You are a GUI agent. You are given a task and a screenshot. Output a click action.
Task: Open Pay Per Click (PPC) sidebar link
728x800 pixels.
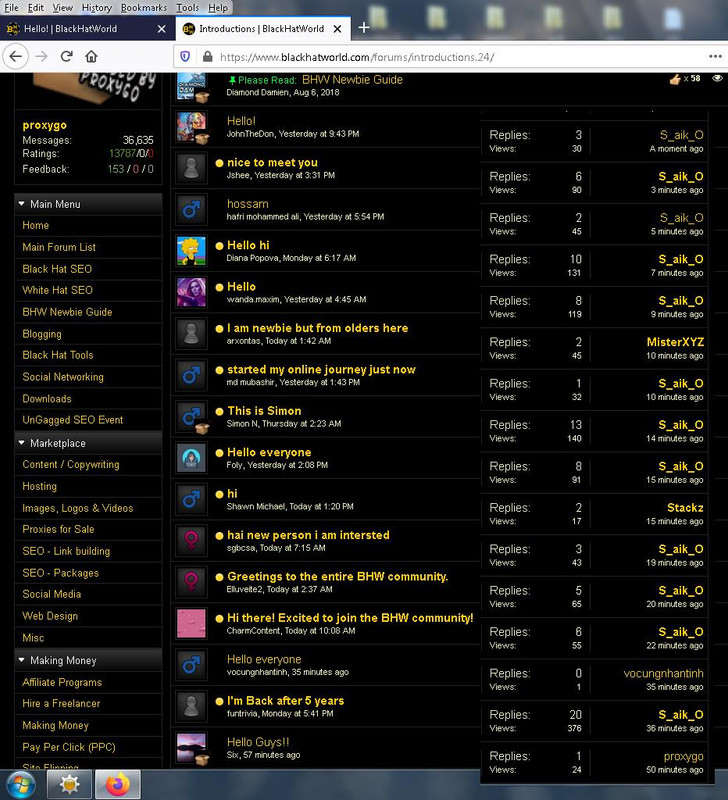pyautogui.click(x=69, y=747)
